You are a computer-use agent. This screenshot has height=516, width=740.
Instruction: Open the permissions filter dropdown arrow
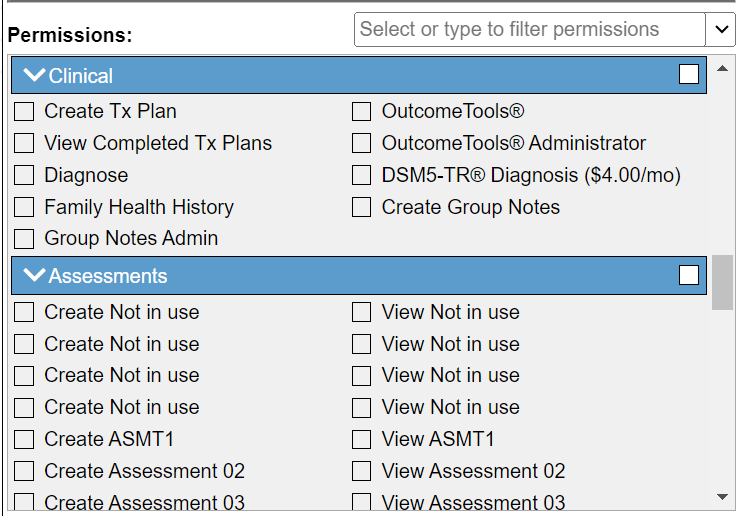(721, 30)
